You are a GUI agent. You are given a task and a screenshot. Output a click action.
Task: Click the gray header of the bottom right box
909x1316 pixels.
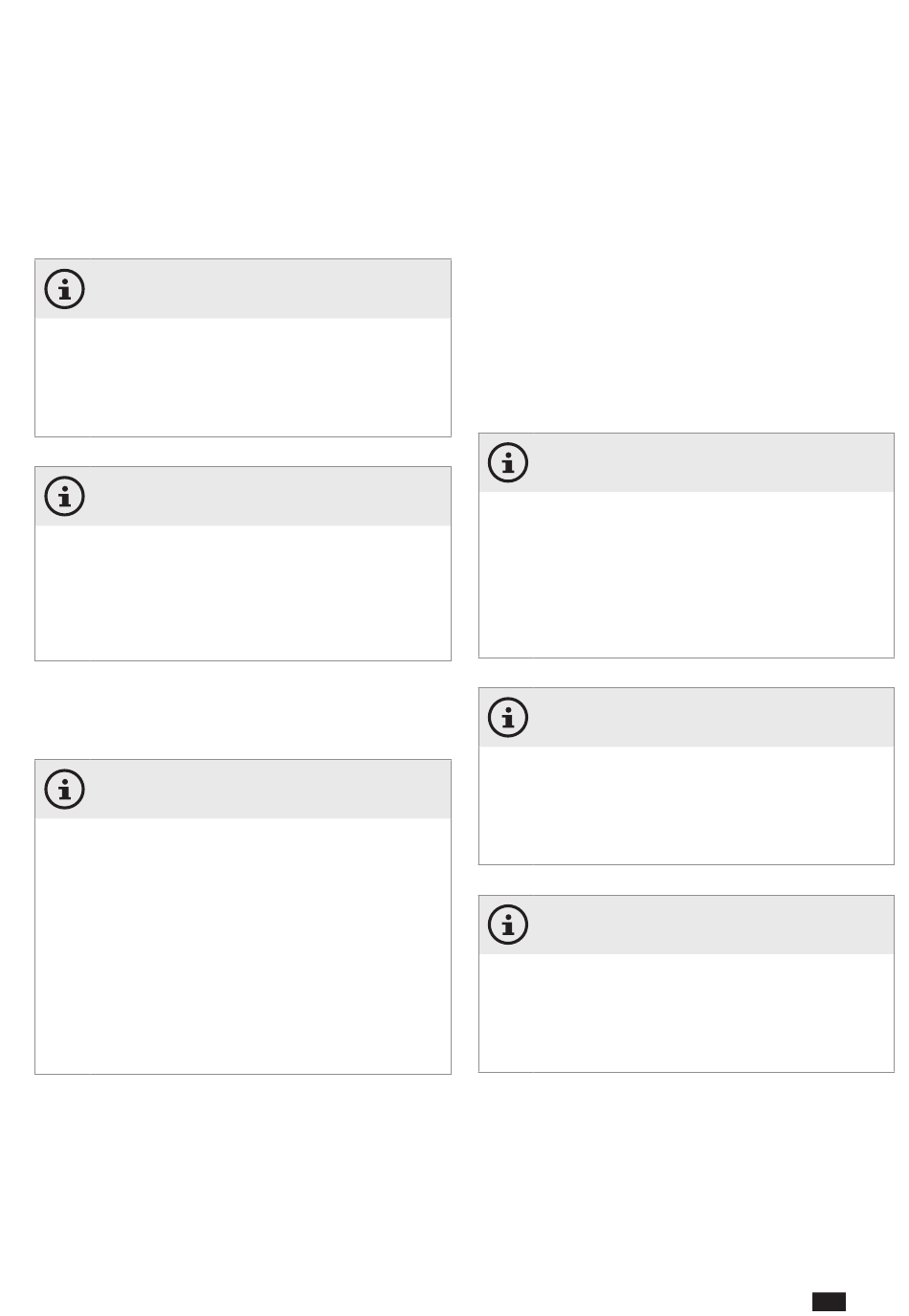point(686,925)
